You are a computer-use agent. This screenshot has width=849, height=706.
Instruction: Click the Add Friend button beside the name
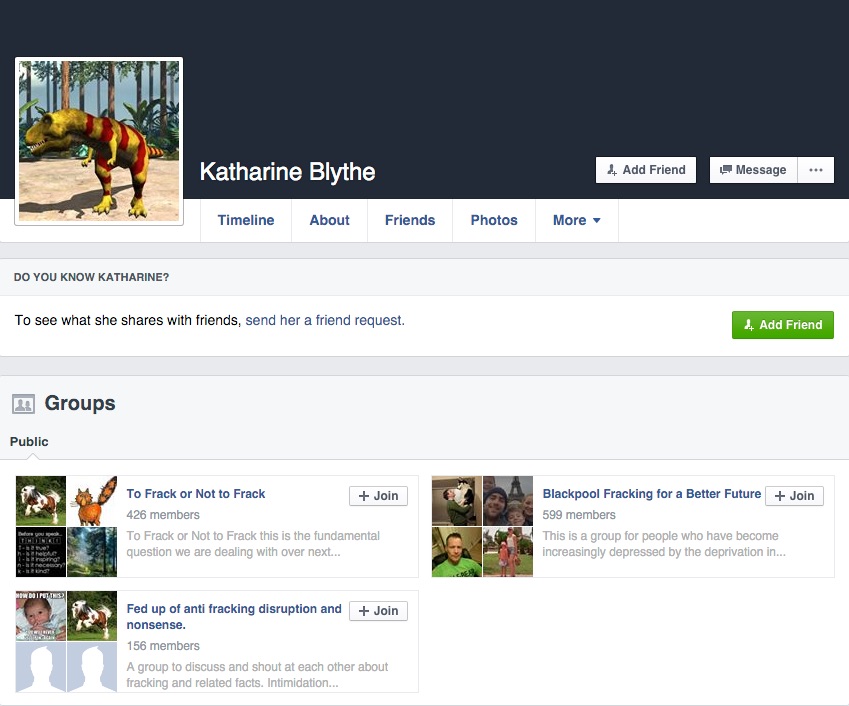click(645, 170)
